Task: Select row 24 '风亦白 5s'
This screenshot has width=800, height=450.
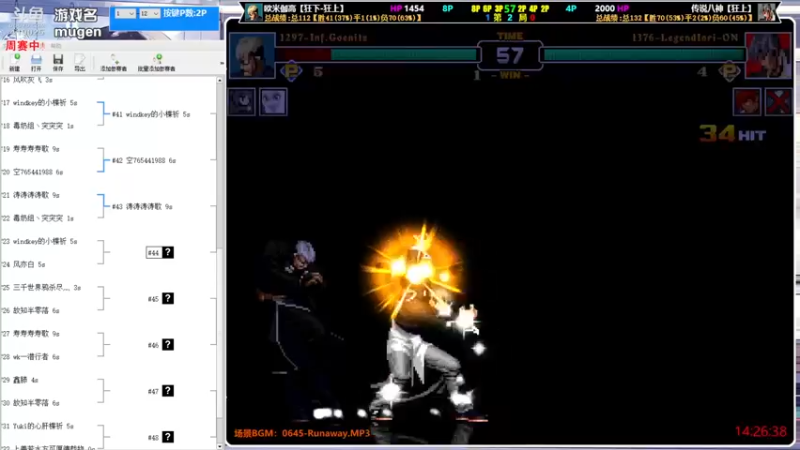Action: point(23,264)
